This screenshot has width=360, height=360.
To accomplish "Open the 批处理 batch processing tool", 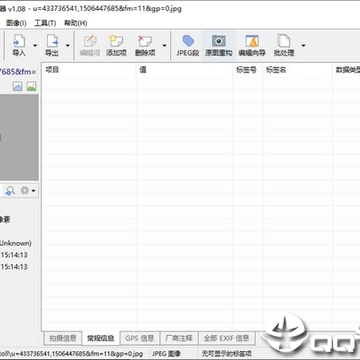I will coord(284,45).
